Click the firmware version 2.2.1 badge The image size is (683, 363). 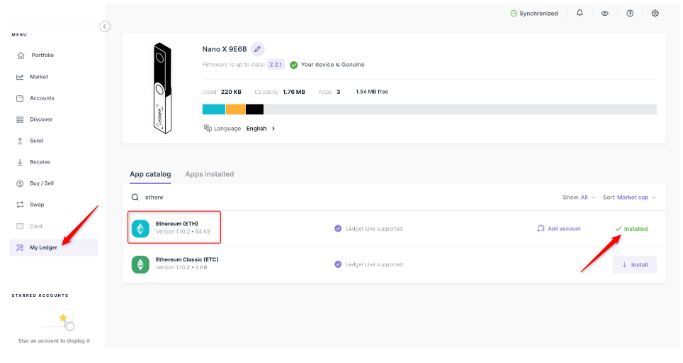(275, 64)
